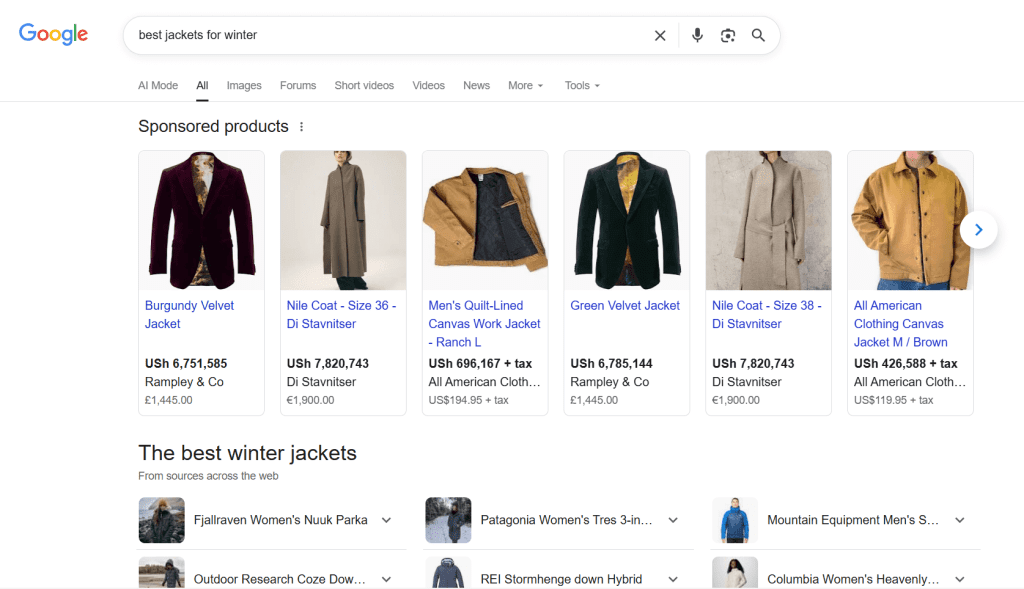This screenshot has height=589, width=1024.
Task: Switch to News tab
Action: (x=477, y=86)
